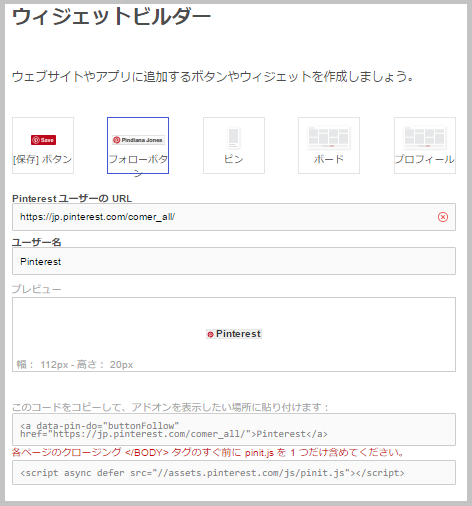
Task: Click the ユーザー名 label
Action: pyautogui.click(x=37, y=242)
